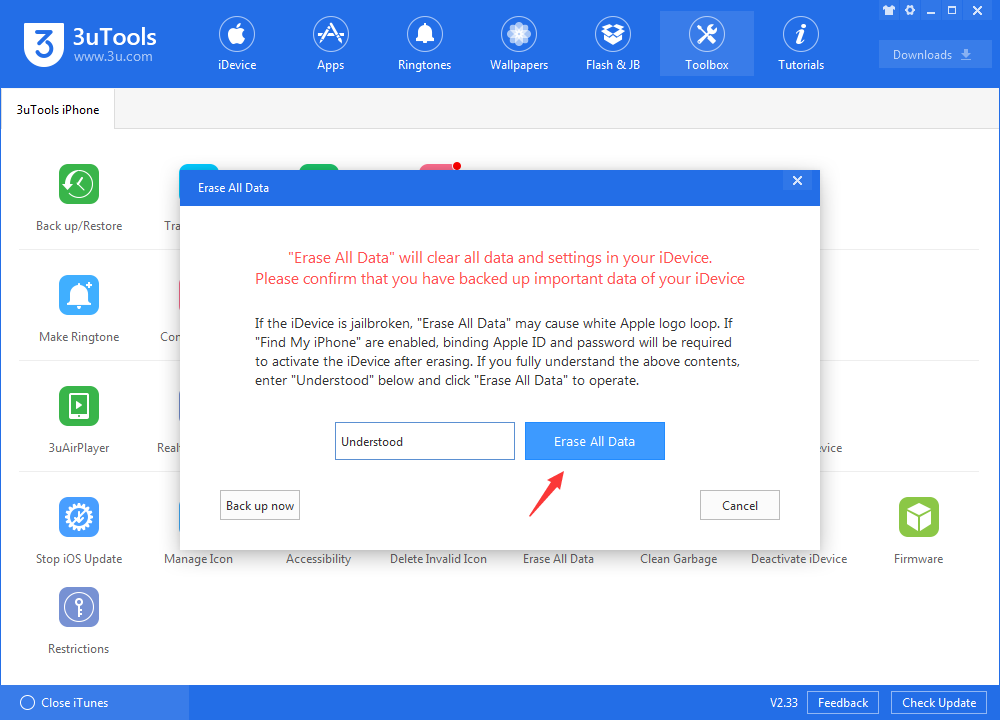Viewport: 1000px width, 720px height.
Task: Launch 3uAirPlayer tool
Action: click(79, 420)
